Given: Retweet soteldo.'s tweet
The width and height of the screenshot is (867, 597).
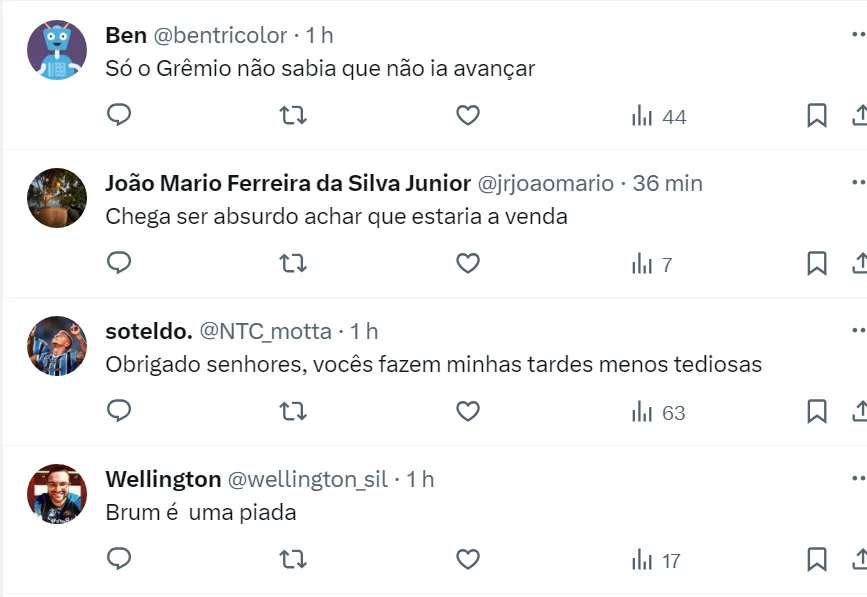Looking at the screenshot, I should coord(293,411).
